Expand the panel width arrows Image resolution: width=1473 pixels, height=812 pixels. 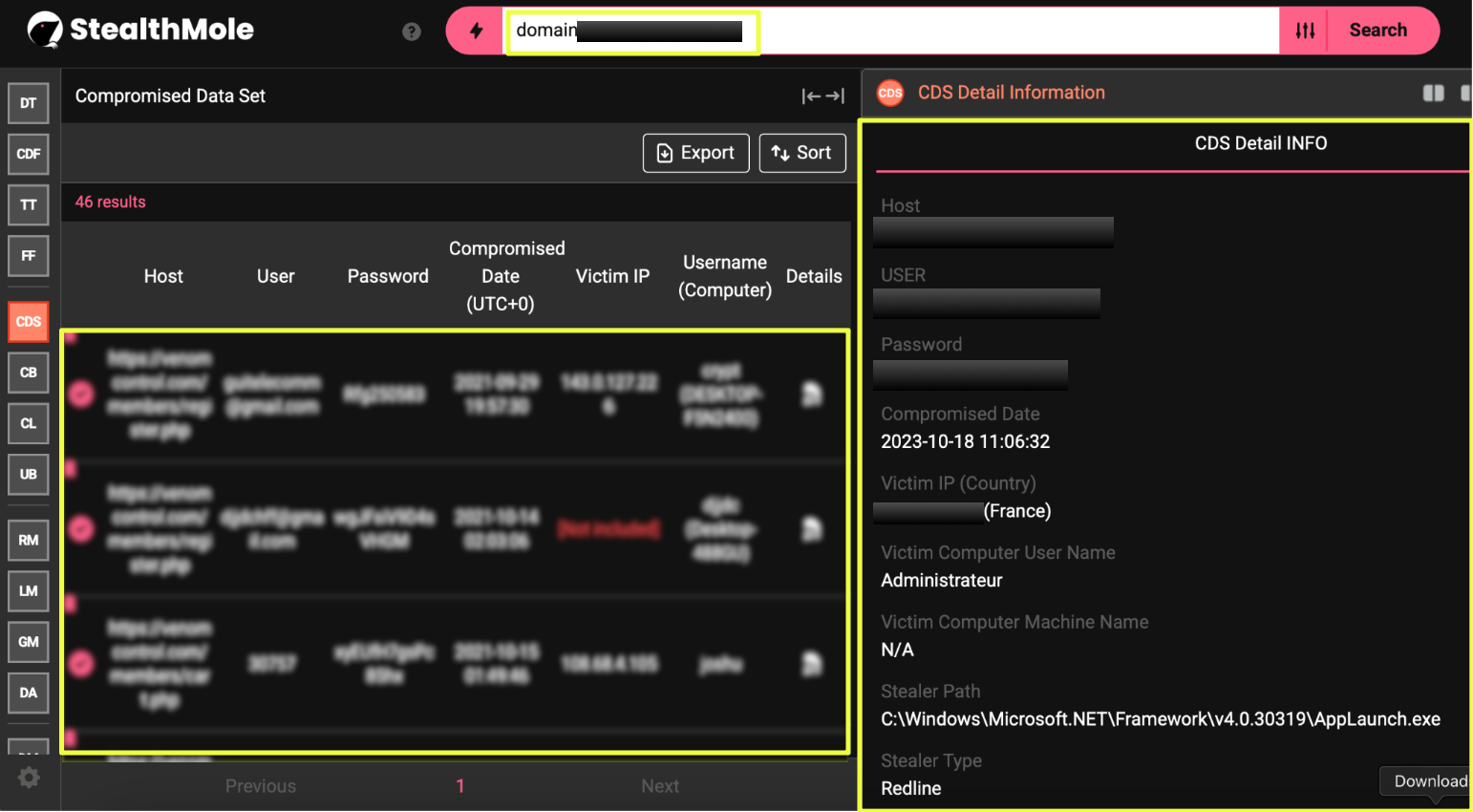(x=822, y=96)
